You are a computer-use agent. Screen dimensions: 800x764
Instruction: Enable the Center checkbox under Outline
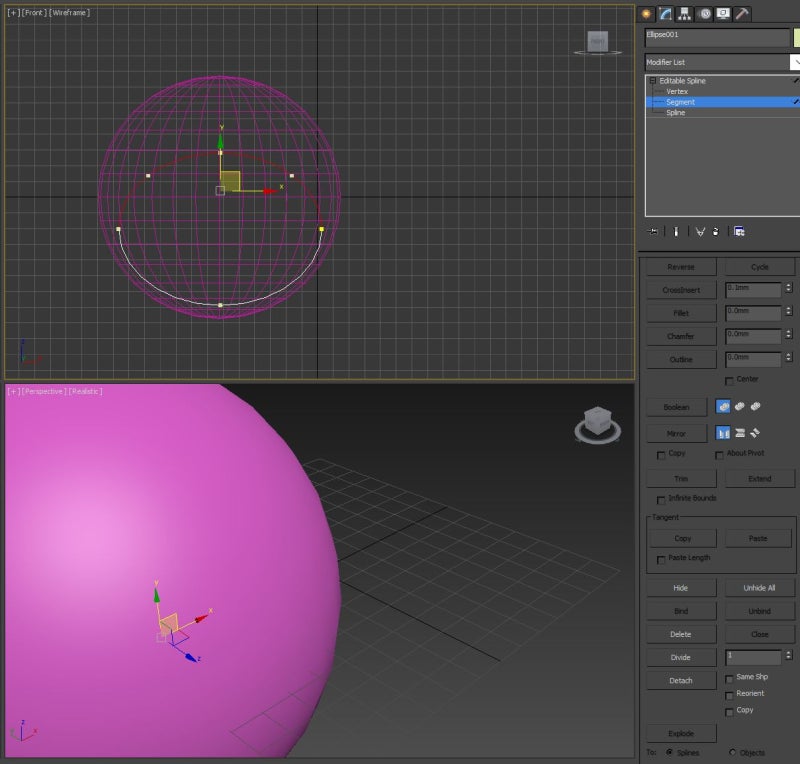click(x=729, y=379)
